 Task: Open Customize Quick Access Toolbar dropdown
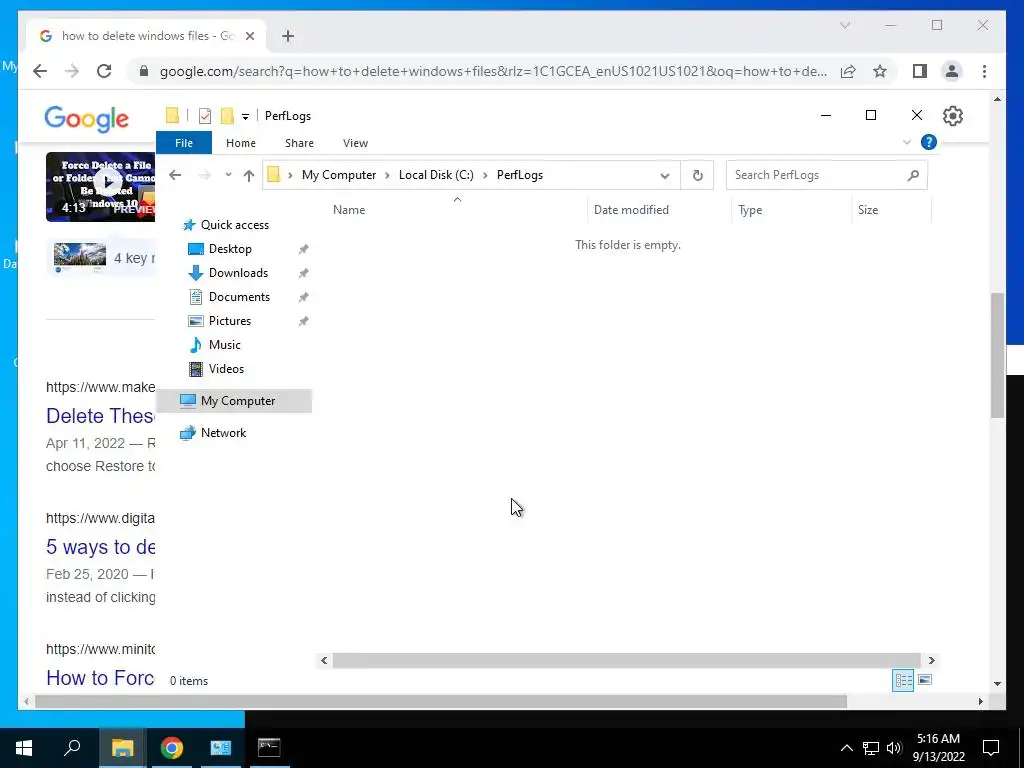pos(245,117)
